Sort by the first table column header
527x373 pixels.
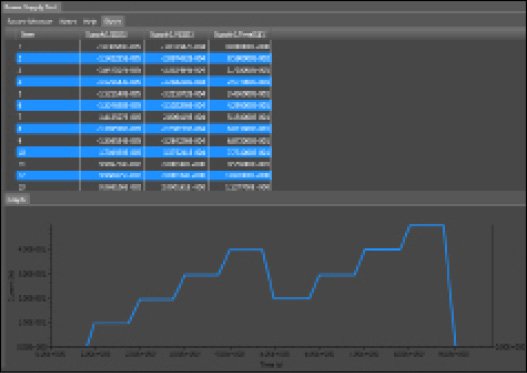point(28,34)
